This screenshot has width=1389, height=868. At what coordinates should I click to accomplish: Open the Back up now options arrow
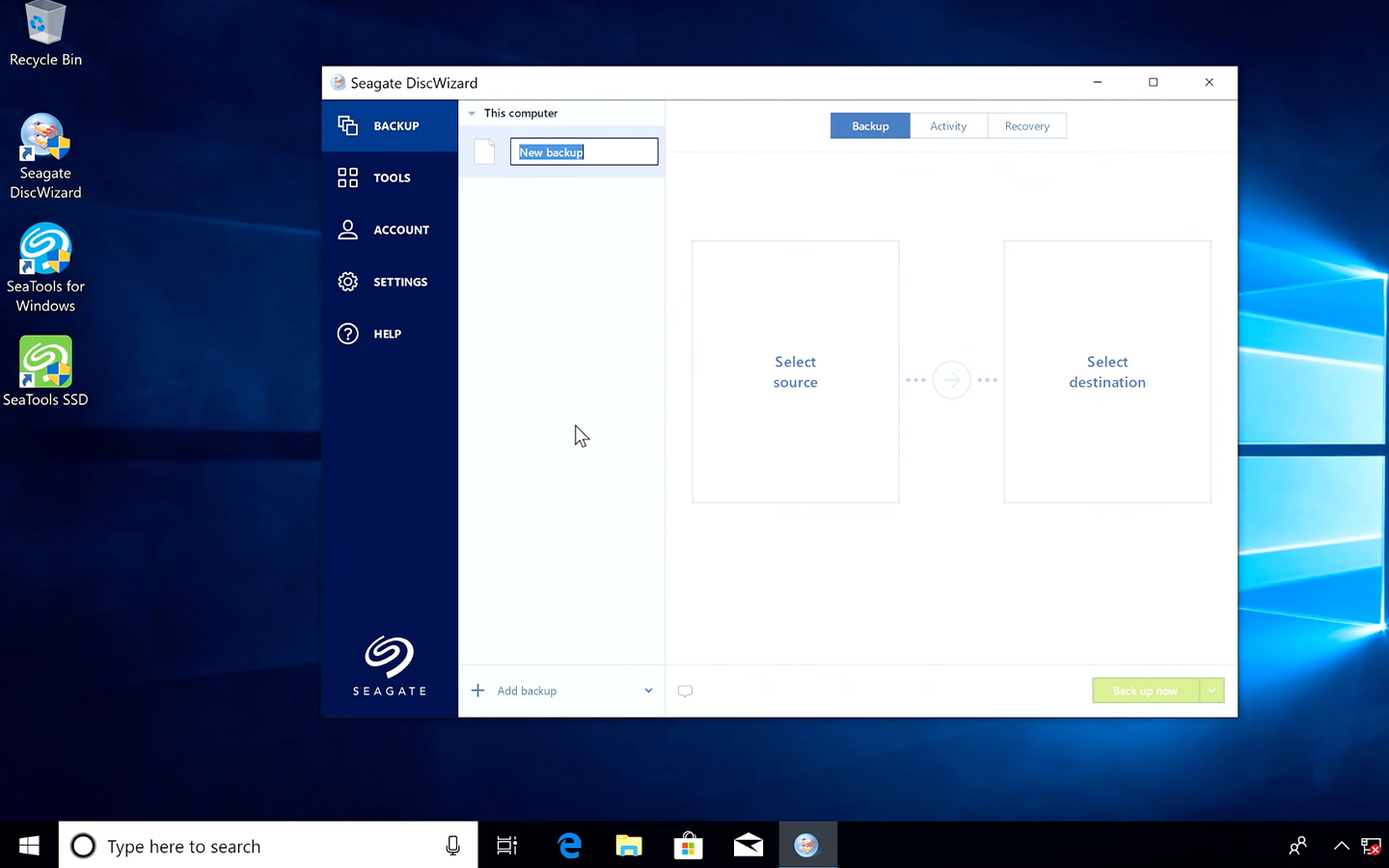(x=1212, y=691)
